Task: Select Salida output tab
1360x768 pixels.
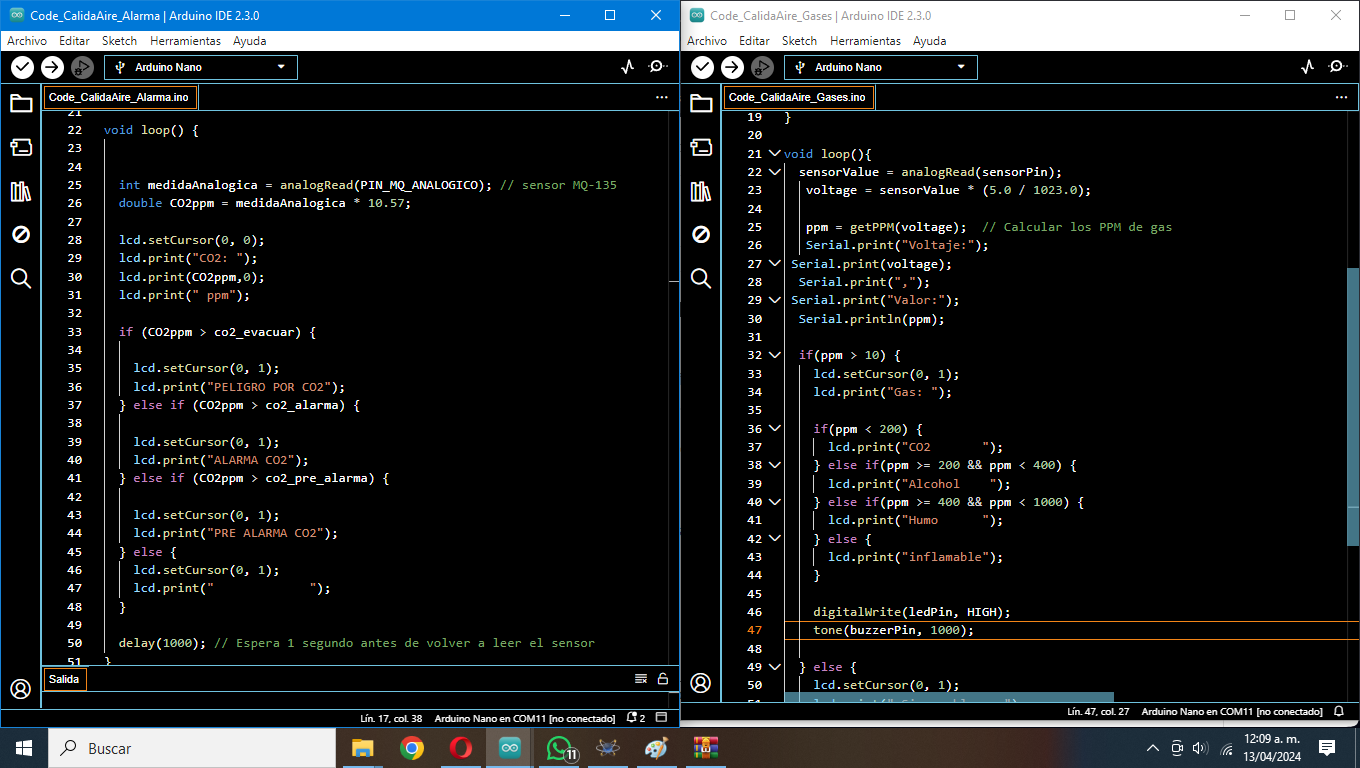Action: 64,679
